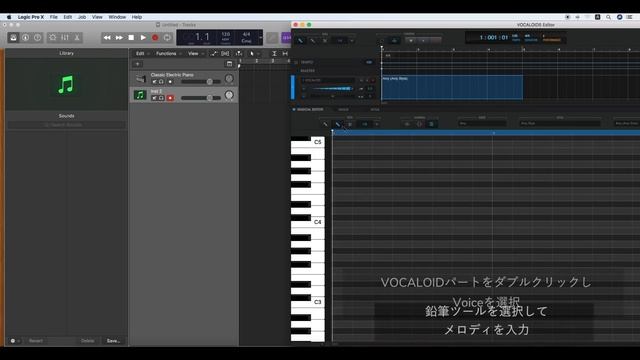640x360 pixels.
Task: Open the File menu in macOS menu bar
Action: click(53, 17)
